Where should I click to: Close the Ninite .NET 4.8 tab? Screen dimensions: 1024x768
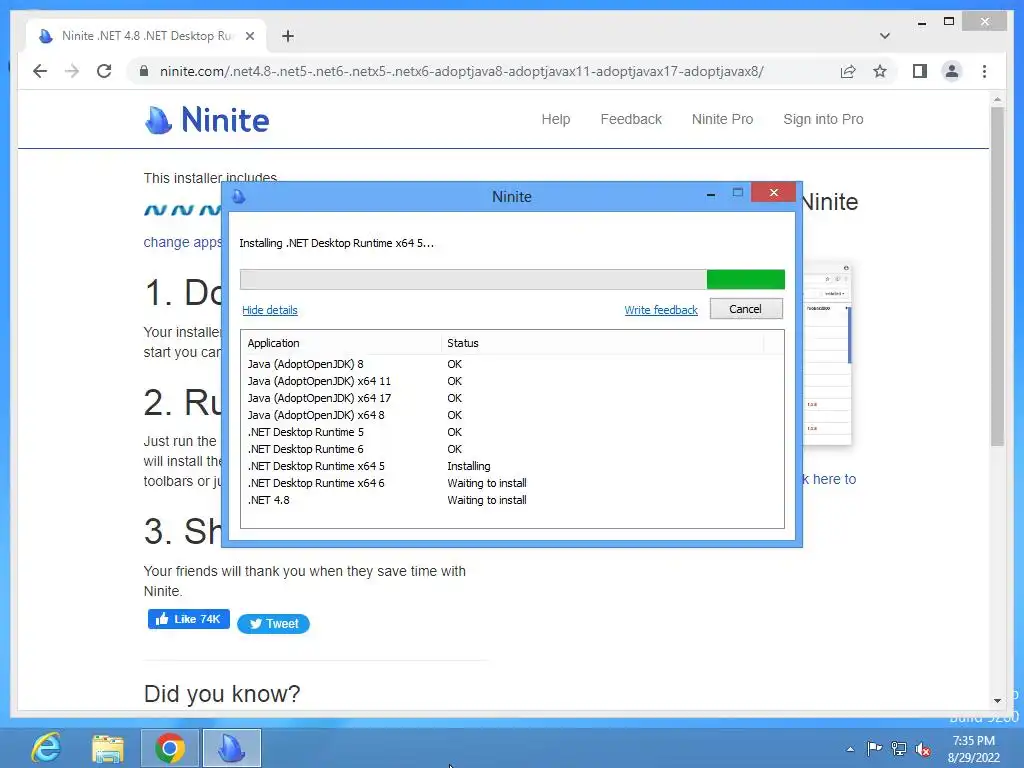(x=249, y=36)
